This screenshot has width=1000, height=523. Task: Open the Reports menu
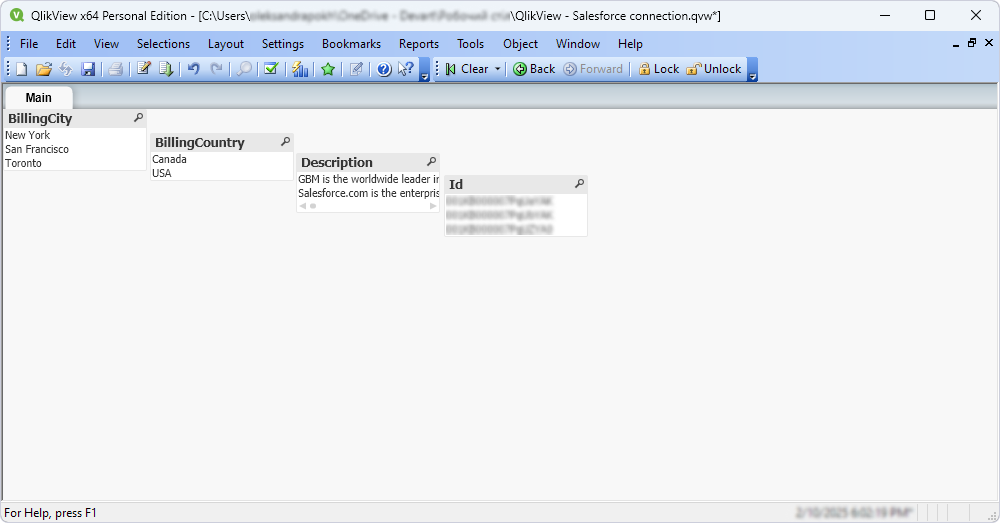(419, 44)
